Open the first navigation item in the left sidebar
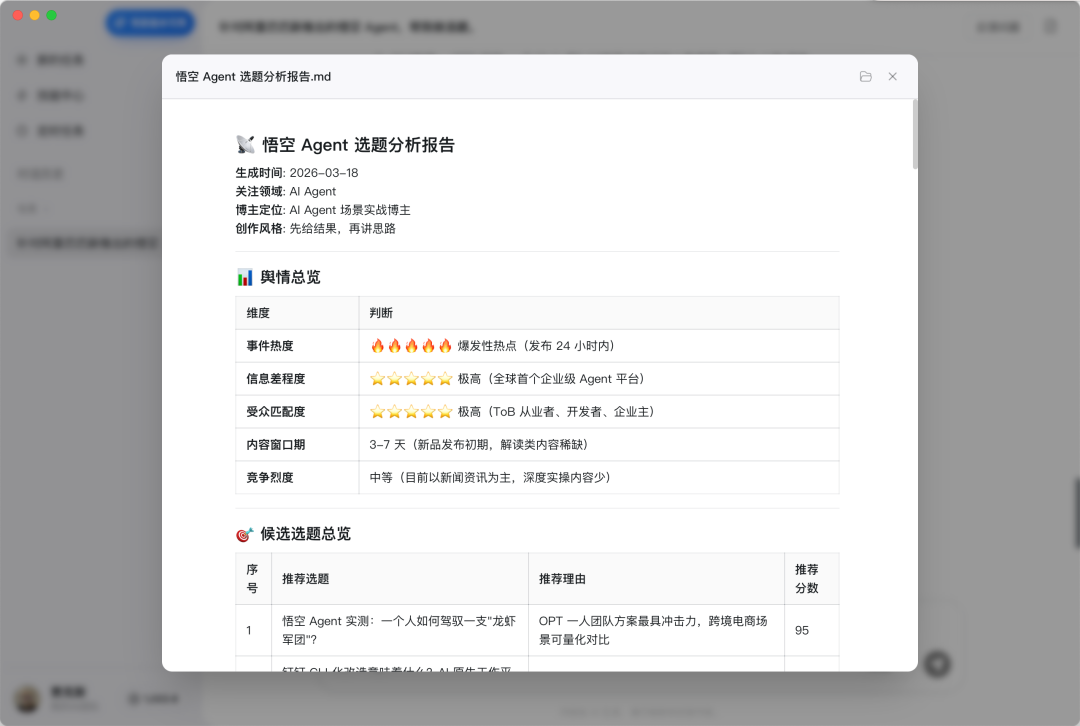 [x=60, y=60]
